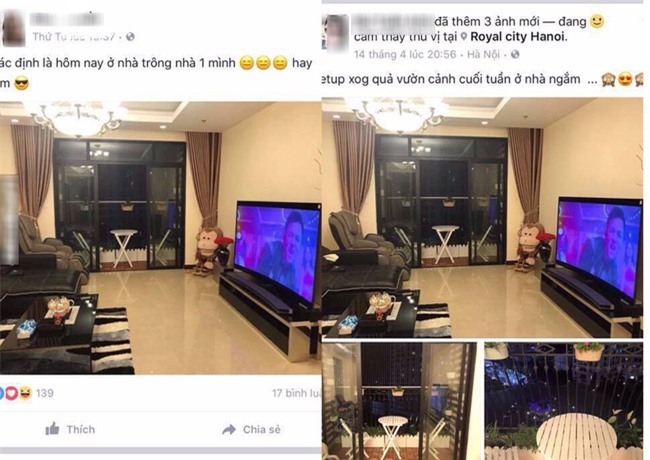Click the Chia sẻ share button label
The image size is (650, 460).
pyautogui.click(x=262, y=430)
